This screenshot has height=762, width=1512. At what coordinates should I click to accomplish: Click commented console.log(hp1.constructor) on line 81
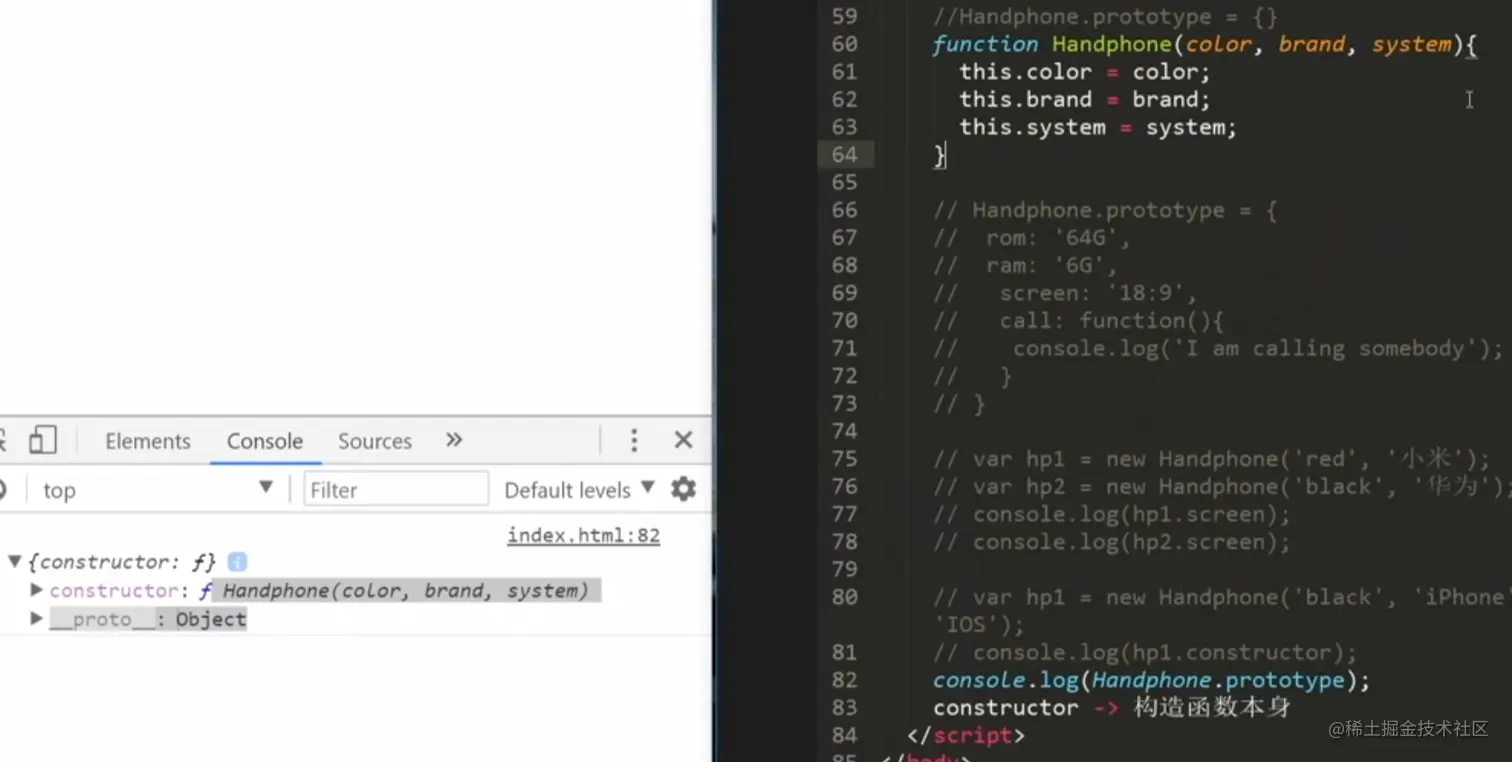1145,652
